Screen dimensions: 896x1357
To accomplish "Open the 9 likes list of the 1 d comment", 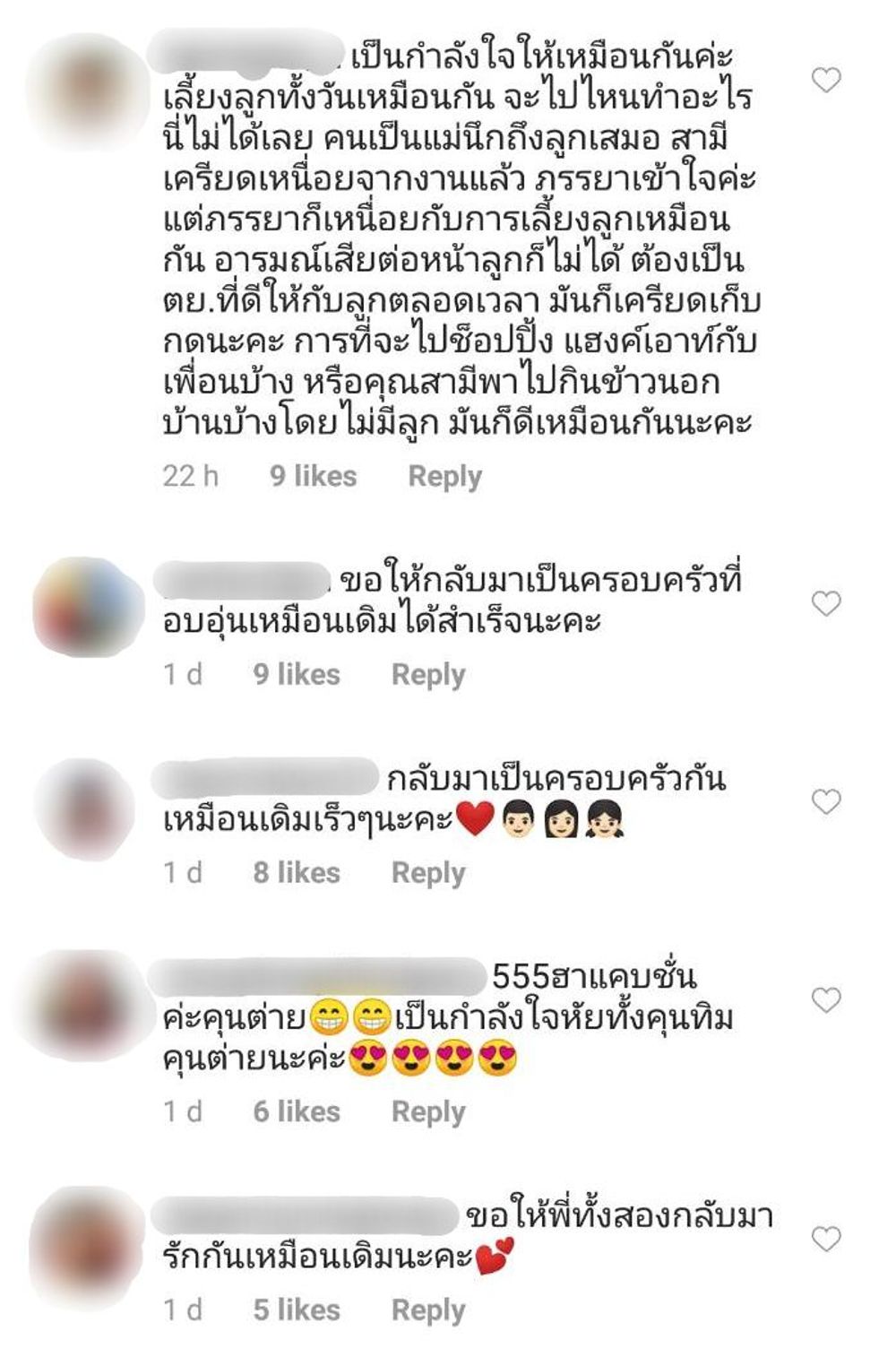I will (297, 673).
